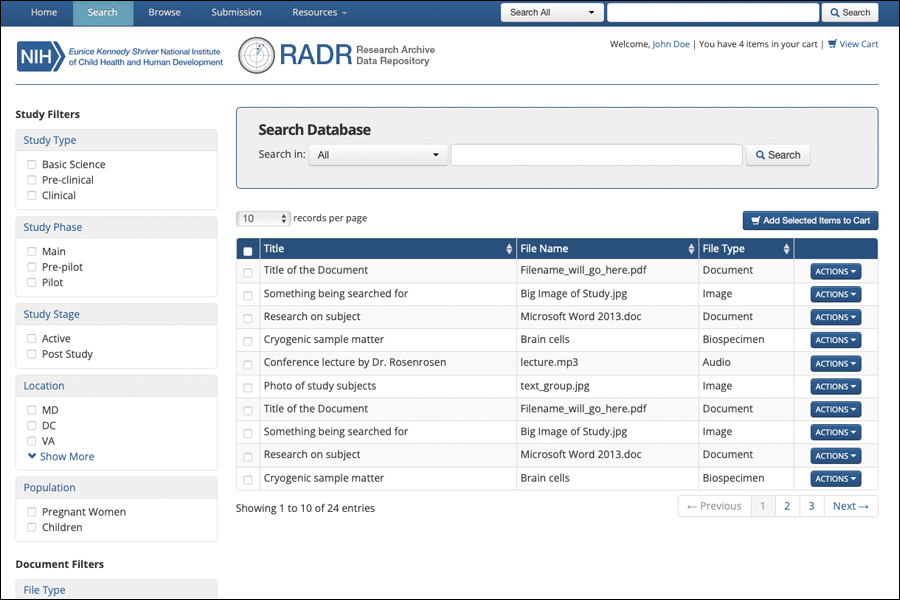Open the Resources dropdown menu
900x600 pixels.
coord(318,13)
